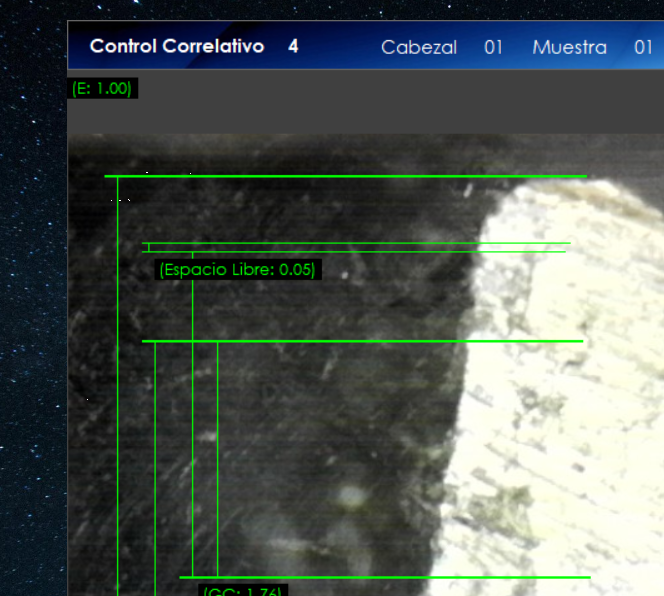Click the Cabezal label in header

419,48
